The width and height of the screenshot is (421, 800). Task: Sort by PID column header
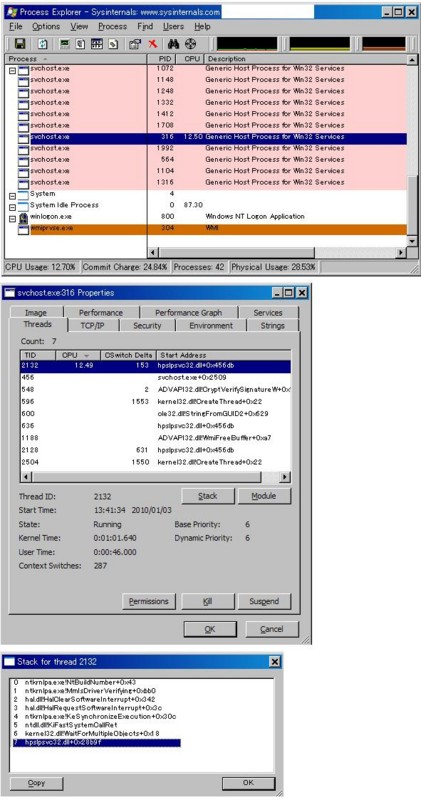(x=164, y=59)
